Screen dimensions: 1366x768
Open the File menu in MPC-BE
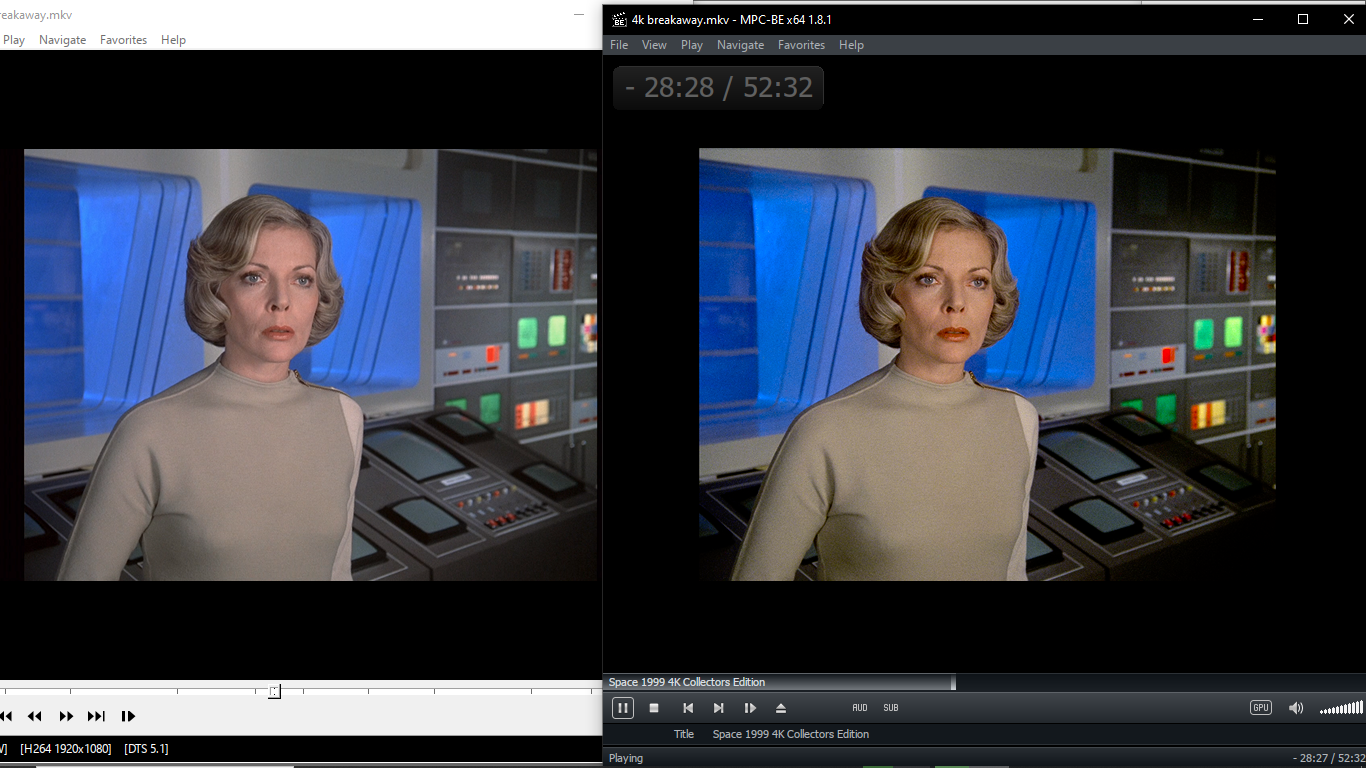click(619, 45)
